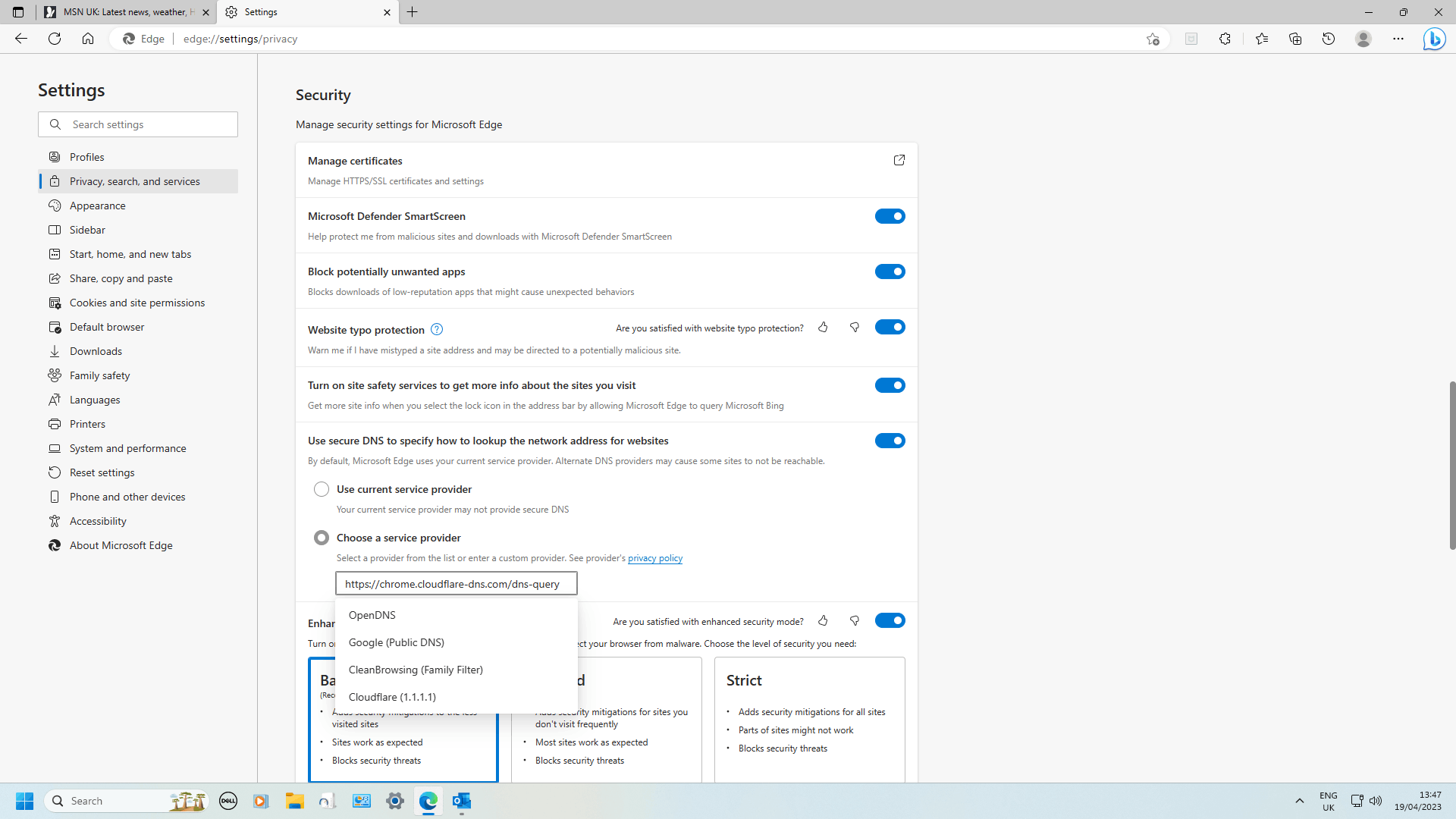Enable Use secure DNS toggle
Image resolution: width=1456 pixels, height=819 pixels.
(890, 440)
